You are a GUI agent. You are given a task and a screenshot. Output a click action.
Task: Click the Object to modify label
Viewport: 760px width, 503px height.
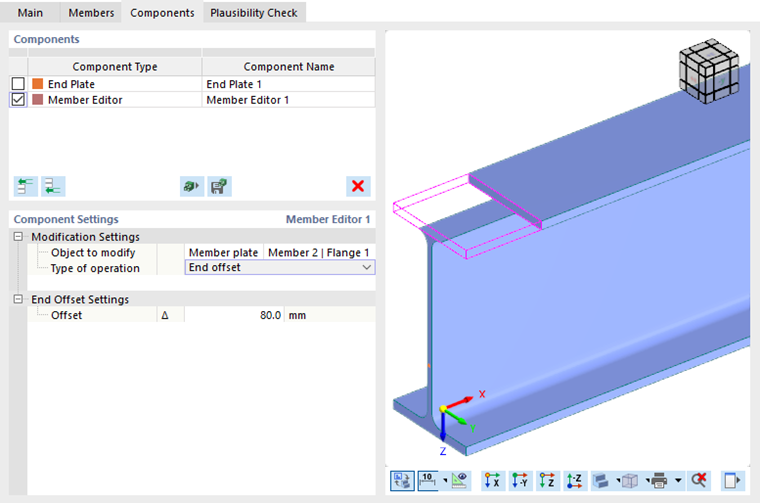pyautogui.click(x=93, y=252)
